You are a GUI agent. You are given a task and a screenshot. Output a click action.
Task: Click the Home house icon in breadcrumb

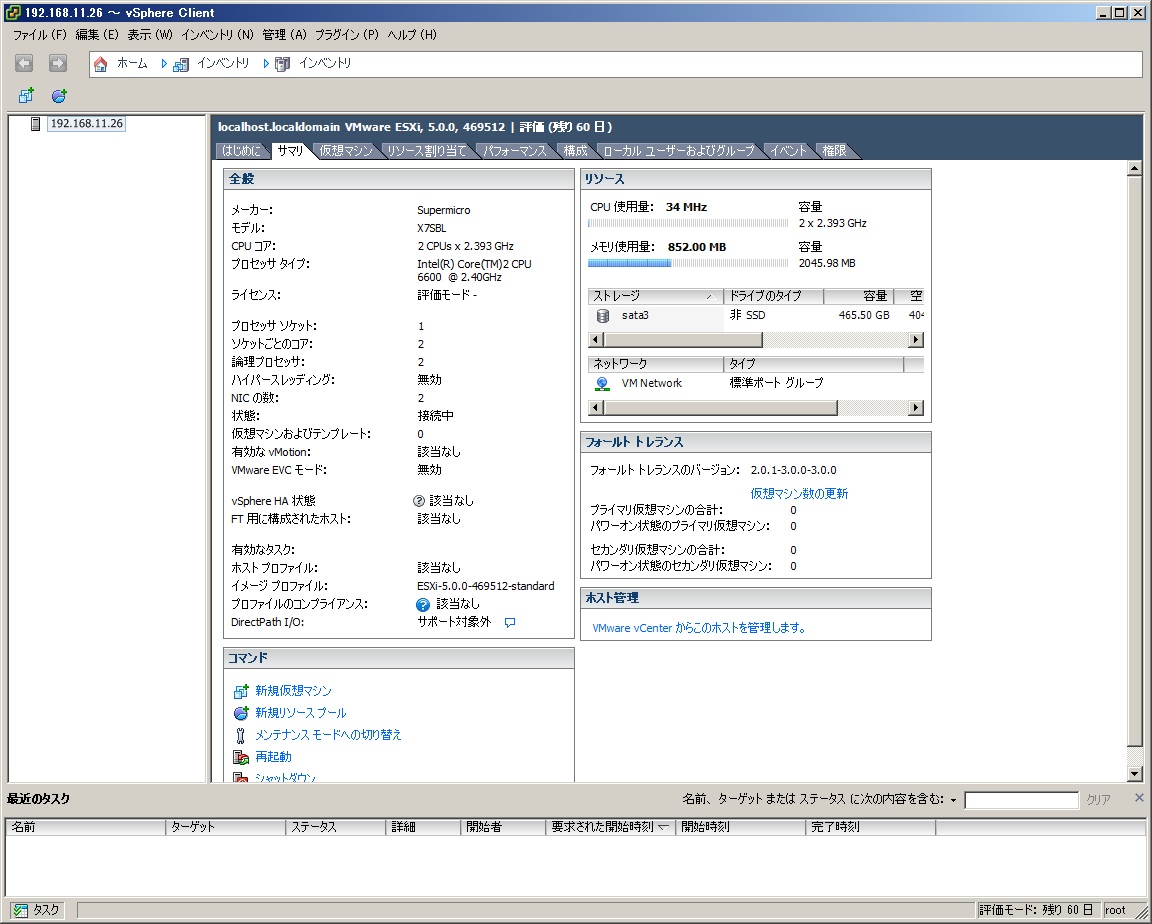pyautogui.click(x=101, y=64)
